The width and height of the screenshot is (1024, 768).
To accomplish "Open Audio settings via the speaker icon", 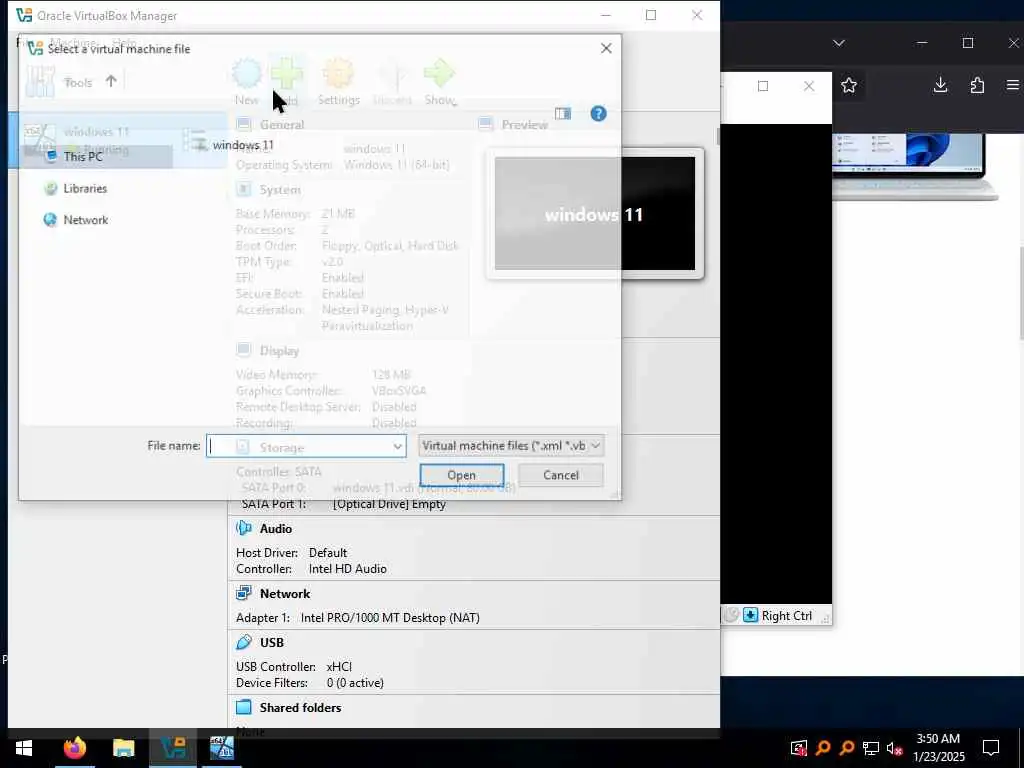I will pos(244,528).
